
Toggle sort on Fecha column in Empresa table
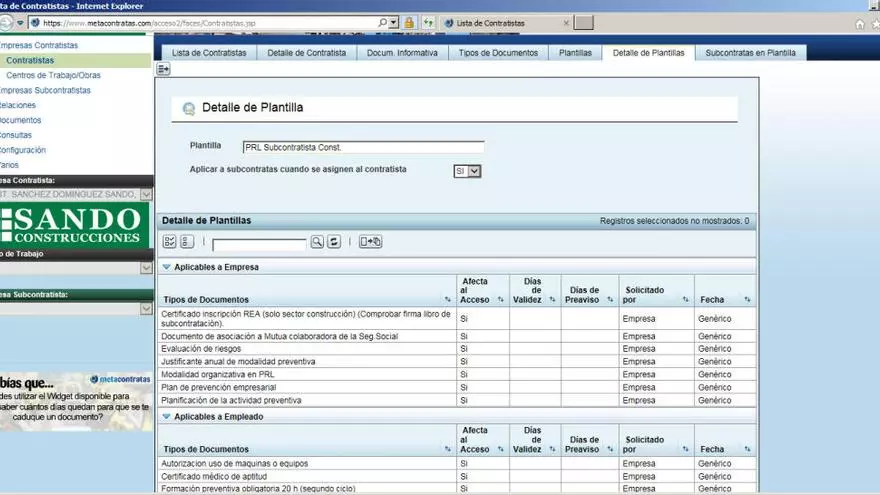747,300
